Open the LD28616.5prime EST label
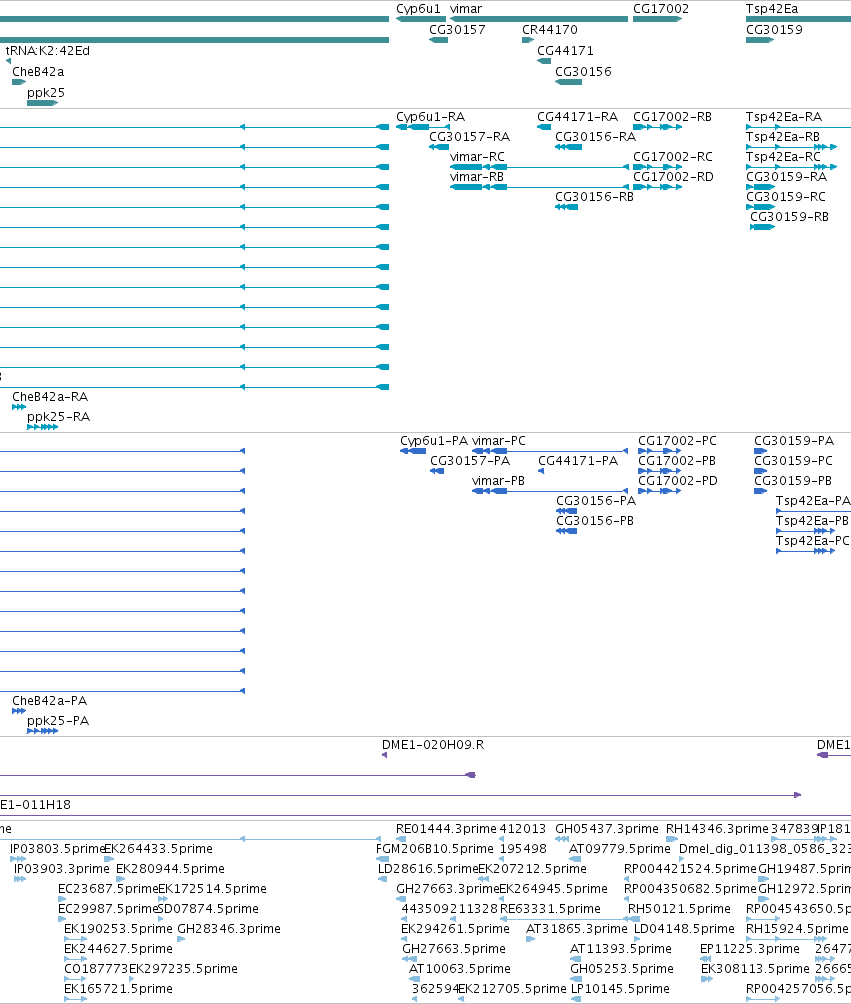This screenshot has height=1004, width=851. tap(428, 869)
